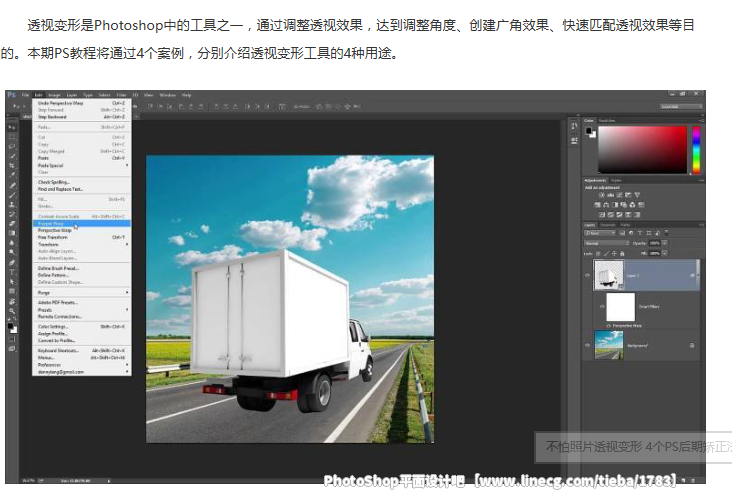732x500 pixels.
Task: Open the Opacity value dropdown arrow
Action: (x=665, y=243)
